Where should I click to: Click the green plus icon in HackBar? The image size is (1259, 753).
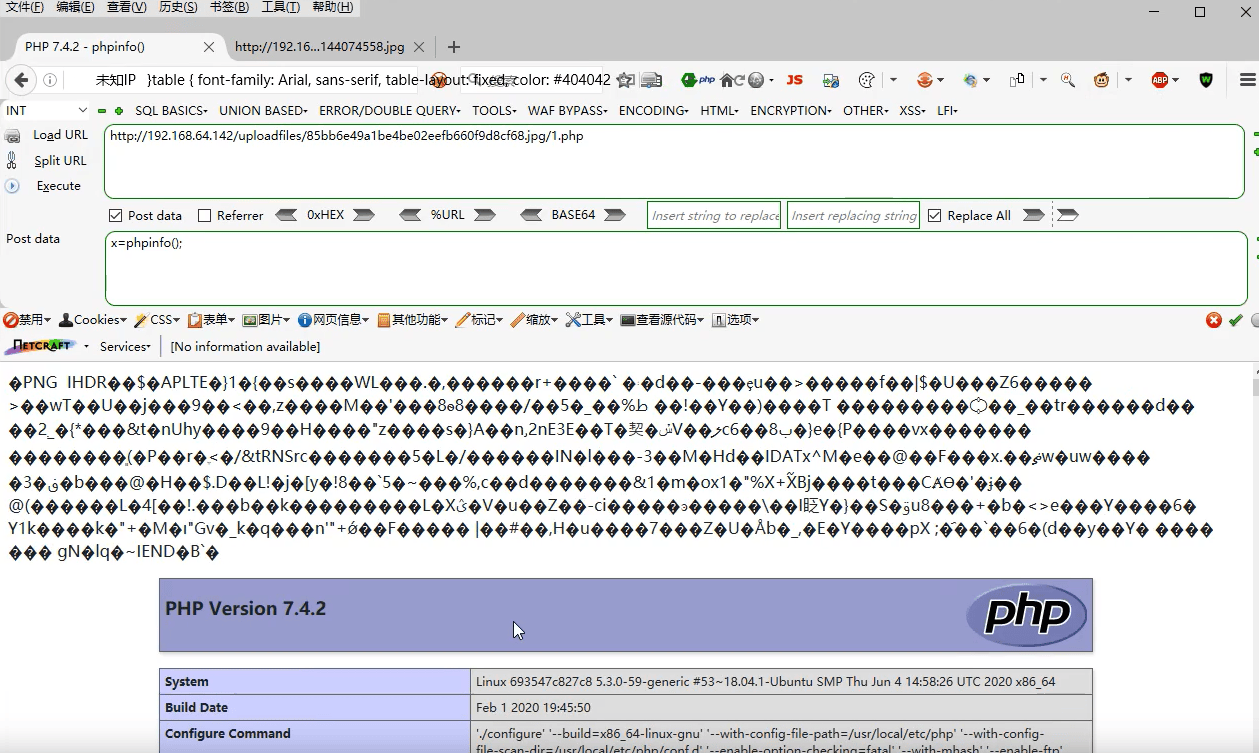click(x=118, y=111)
